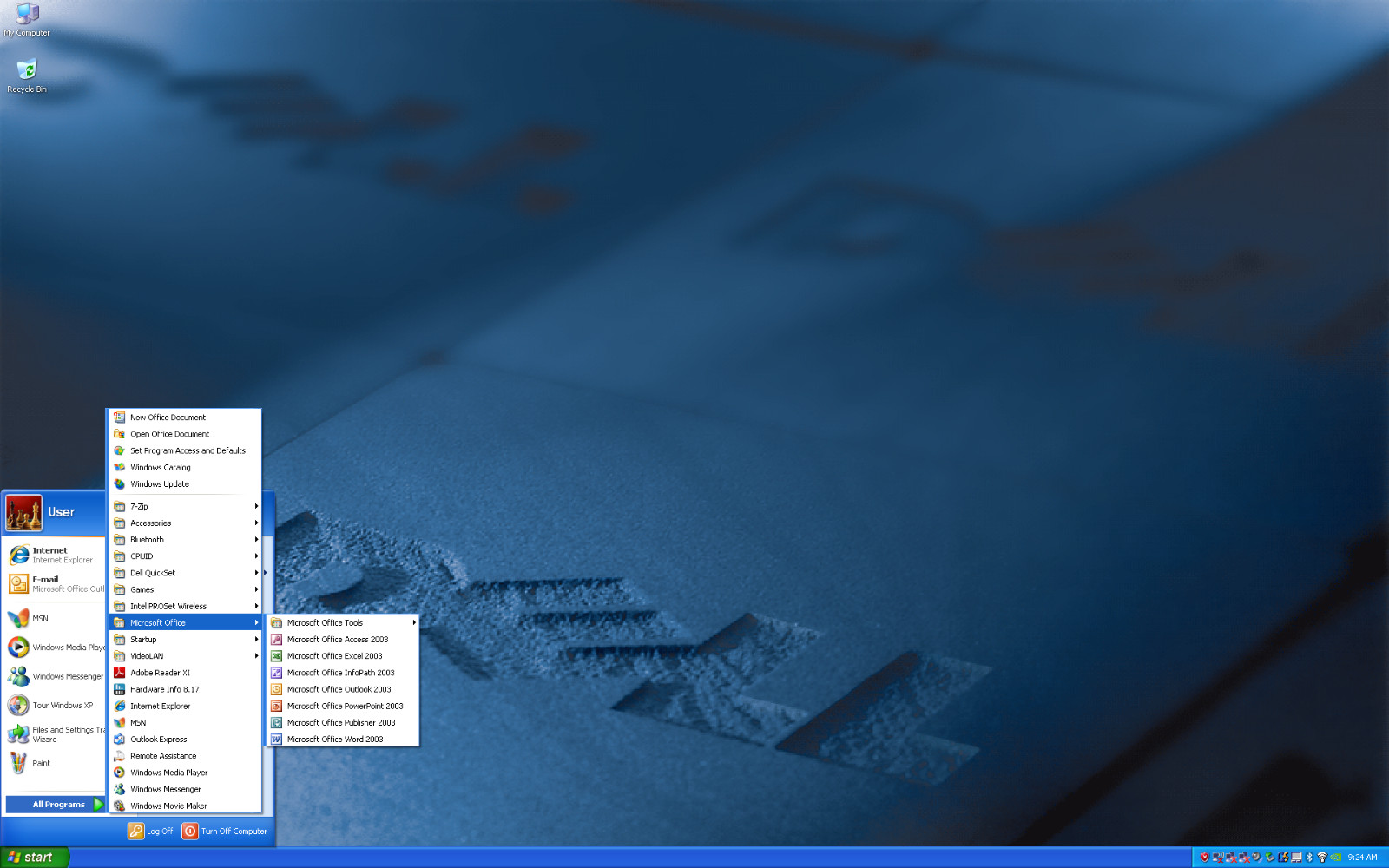Click the wireless signal tray icon
The image size is (1389, 868).
point(1322,858)
